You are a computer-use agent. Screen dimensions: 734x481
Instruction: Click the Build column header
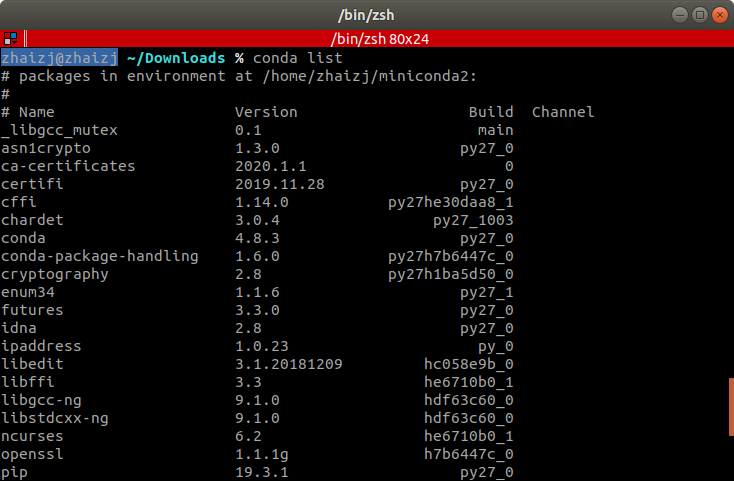click(x=491, y=112)
